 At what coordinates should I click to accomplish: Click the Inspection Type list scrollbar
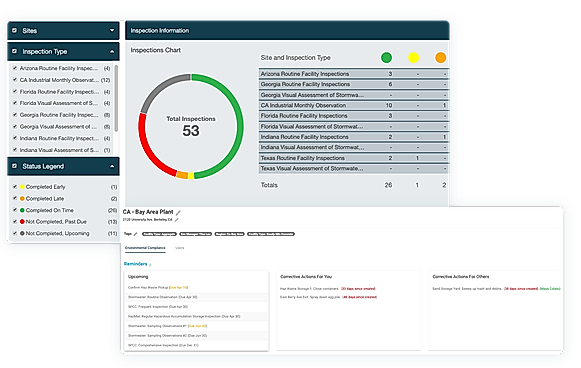point(116,98)
